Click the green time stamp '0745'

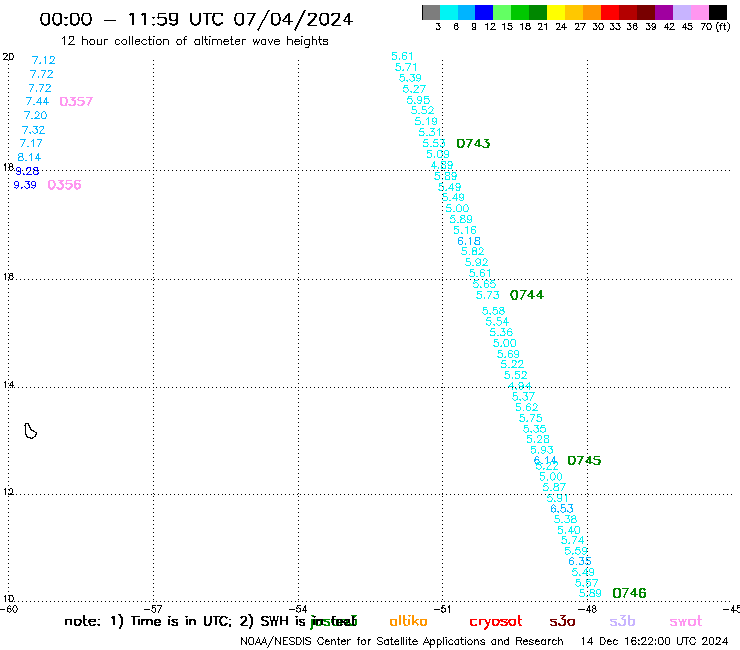tap(584, 461)
